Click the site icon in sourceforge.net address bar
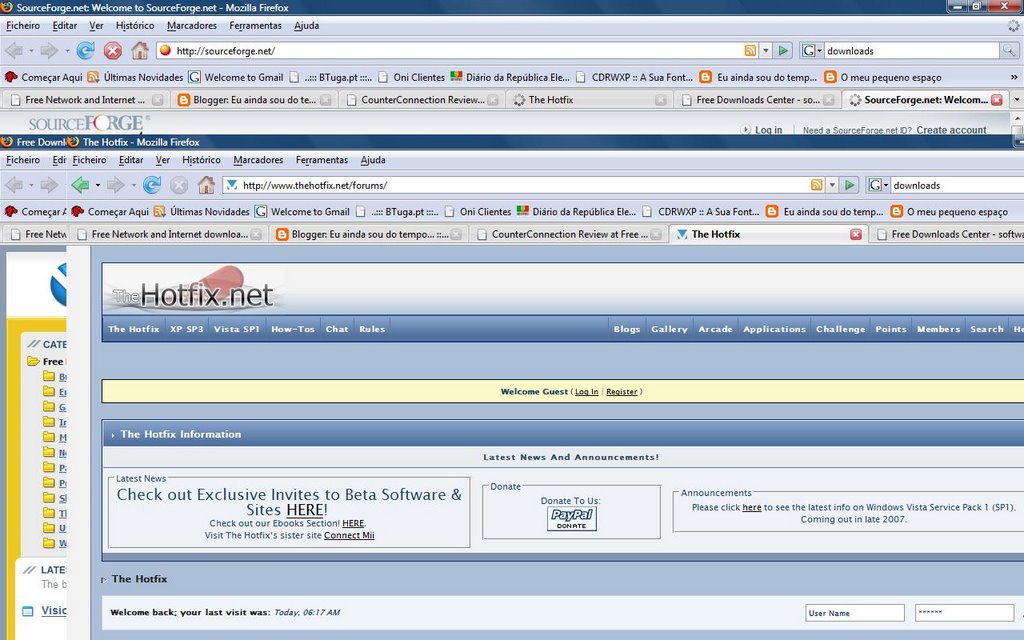This screenshot has height=640, width=1024. [x=165, y=50]
